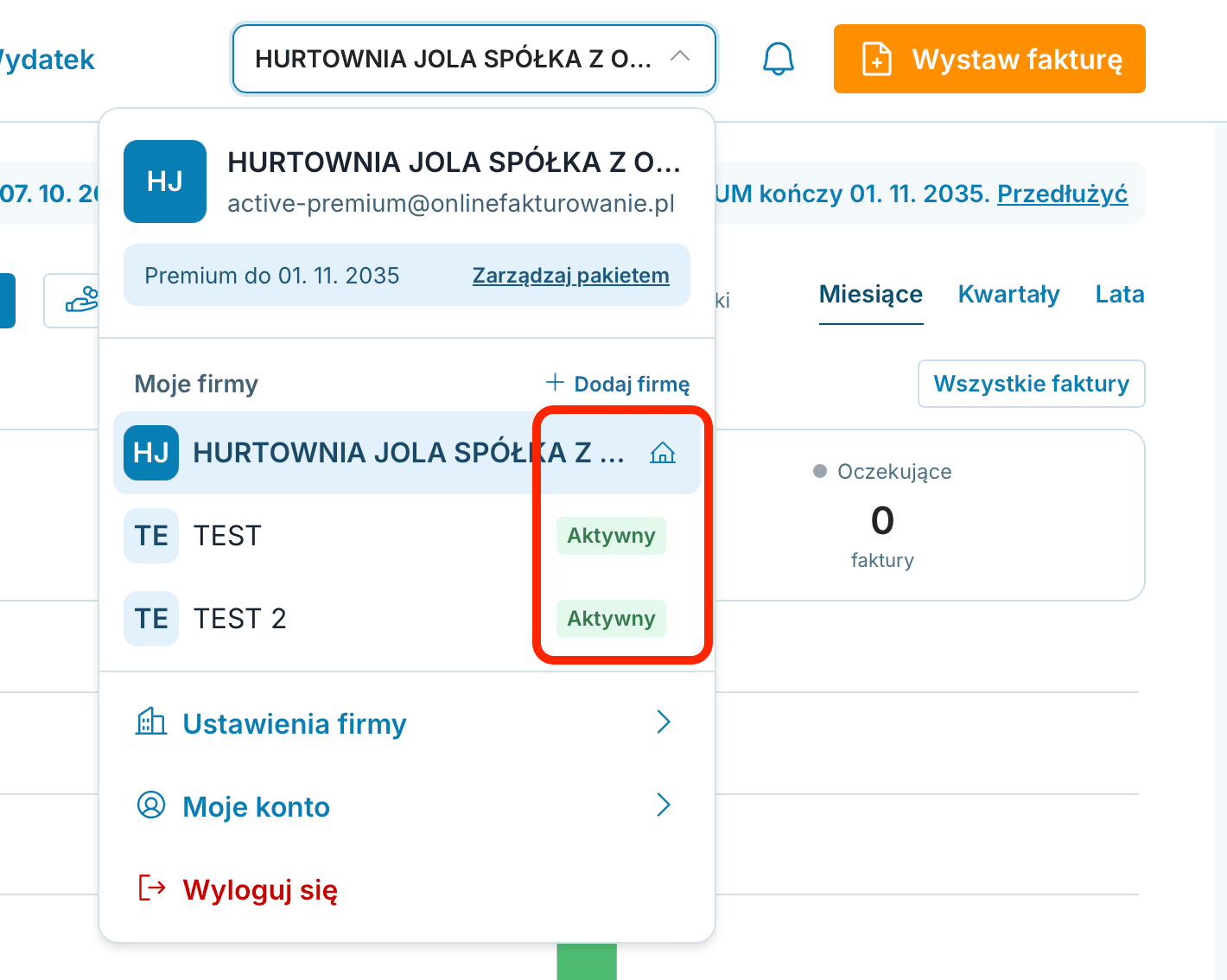The height and width of the screenshot is (980, 1227).
Task: Open Moje konto menu entry
Action: click(407, 805)
